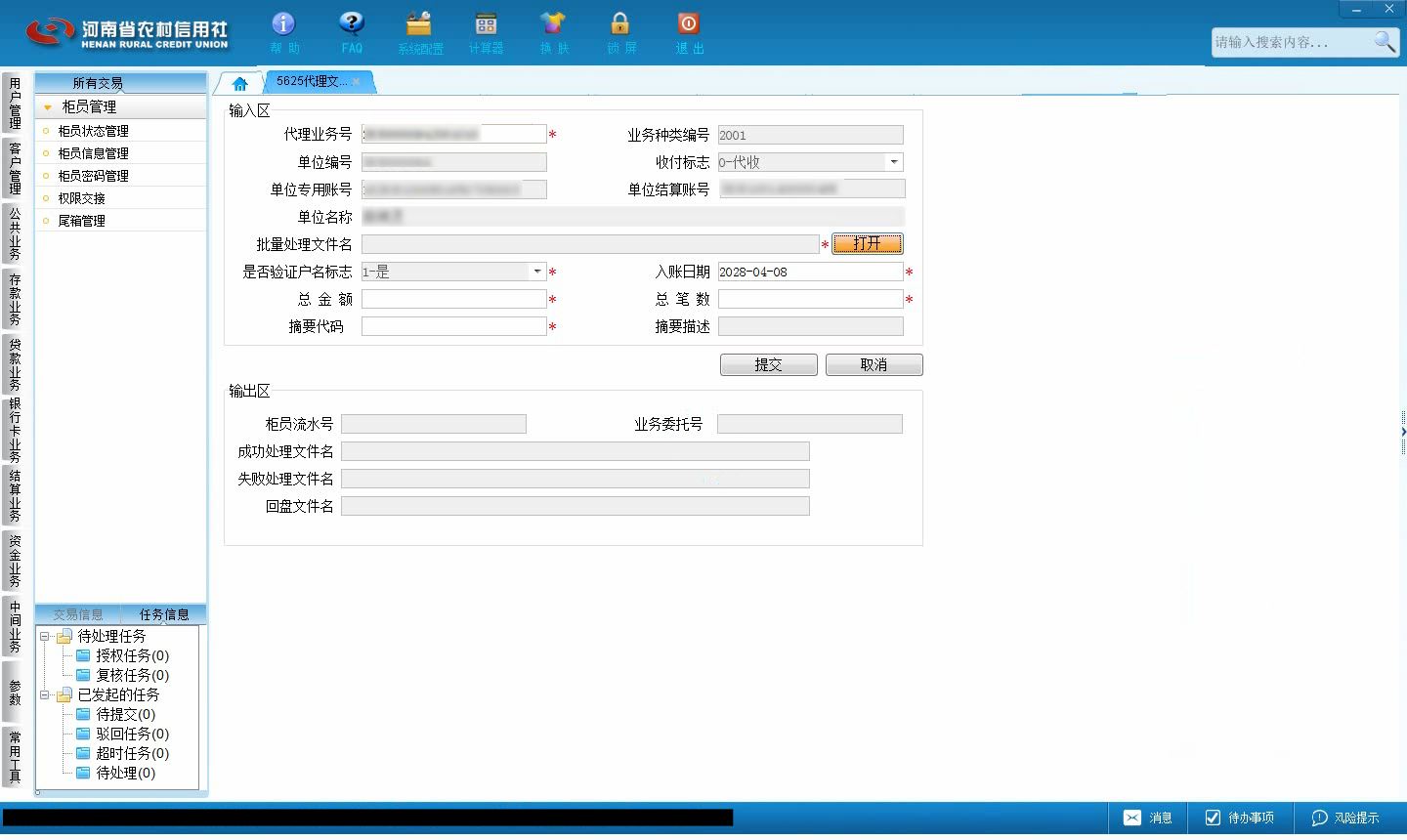The height and width of the screenshot is (840, 1407).
Task: Open the 风险提示 risk alerts
Action: [1345, 818]
